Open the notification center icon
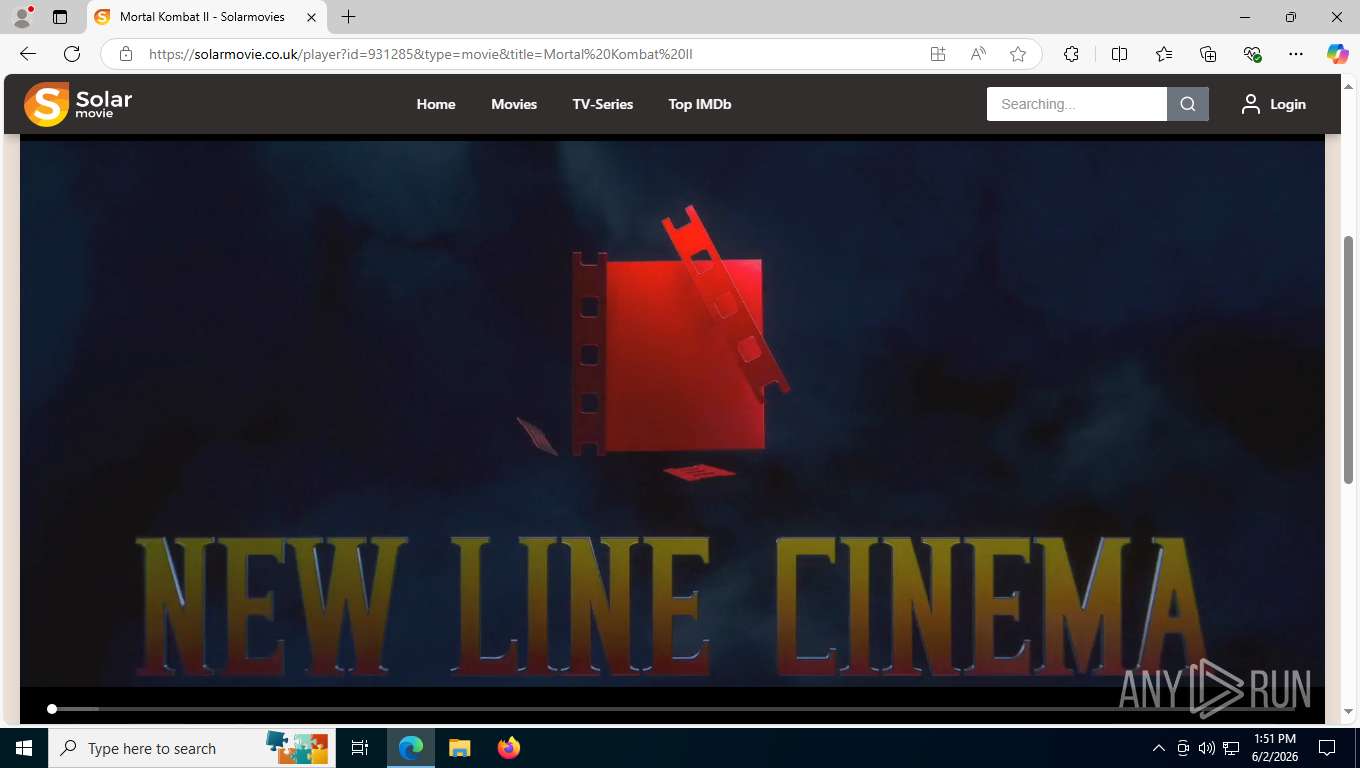 [1327, 748]
